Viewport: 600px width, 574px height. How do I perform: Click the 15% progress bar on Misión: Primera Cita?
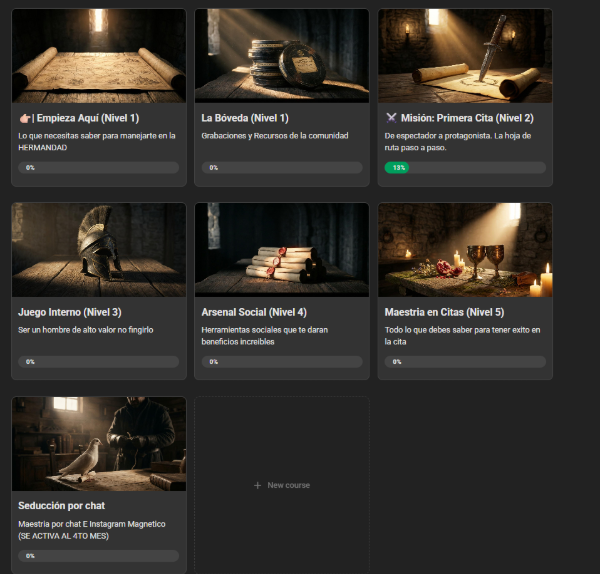(465, 167)
